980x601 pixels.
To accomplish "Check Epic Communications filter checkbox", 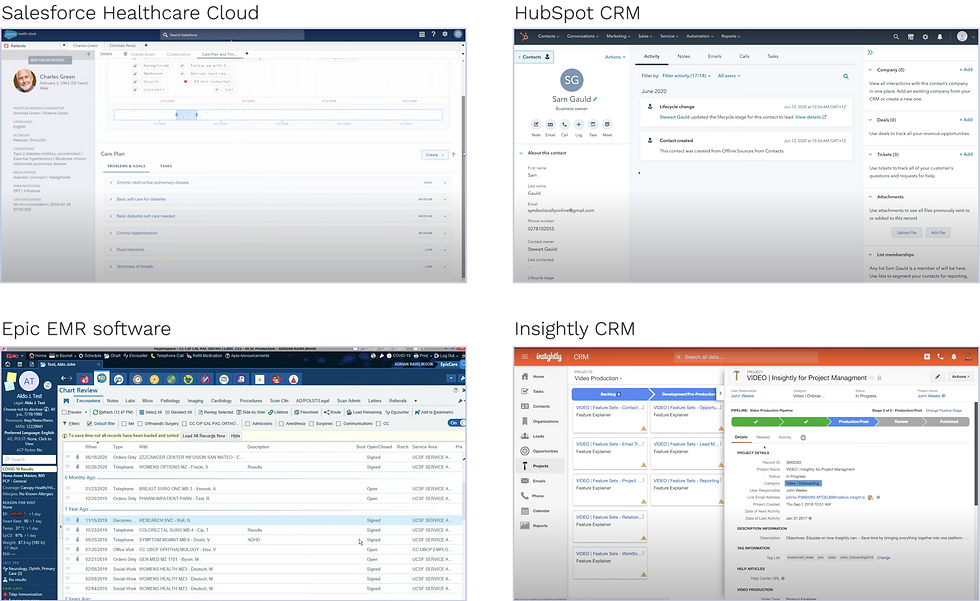I will [x=339, y=424].
